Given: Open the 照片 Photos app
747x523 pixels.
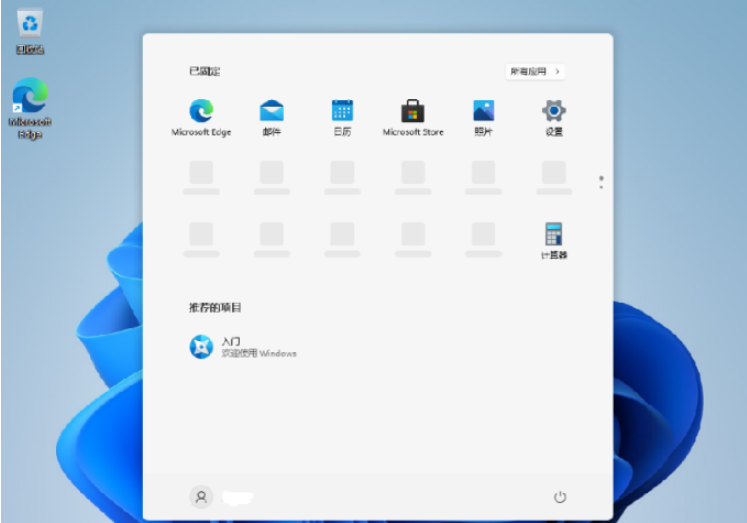Looking at the screenshot, I should [483, 118].
